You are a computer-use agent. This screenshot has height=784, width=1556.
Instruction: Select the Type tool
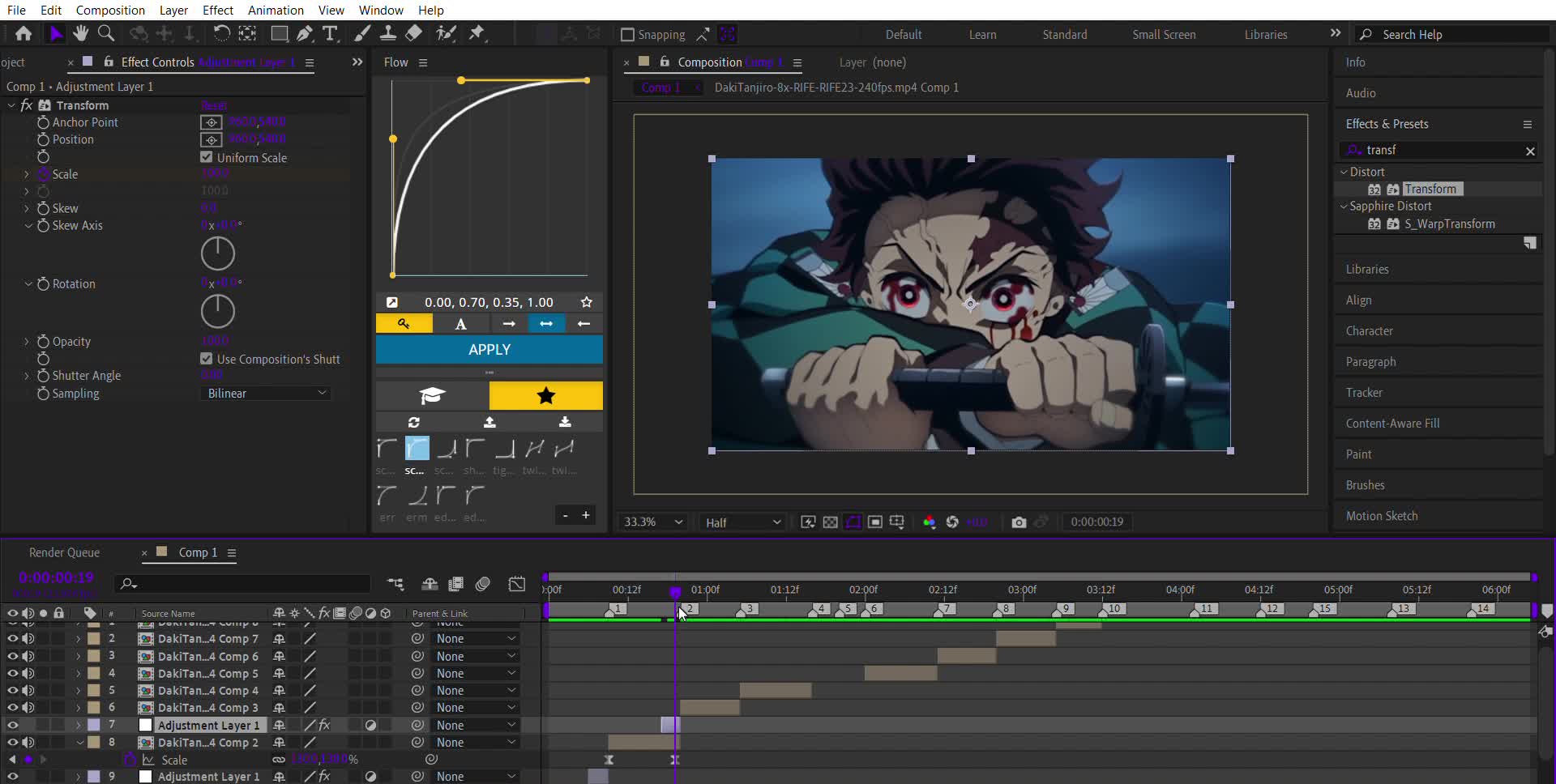pos(330,33)
